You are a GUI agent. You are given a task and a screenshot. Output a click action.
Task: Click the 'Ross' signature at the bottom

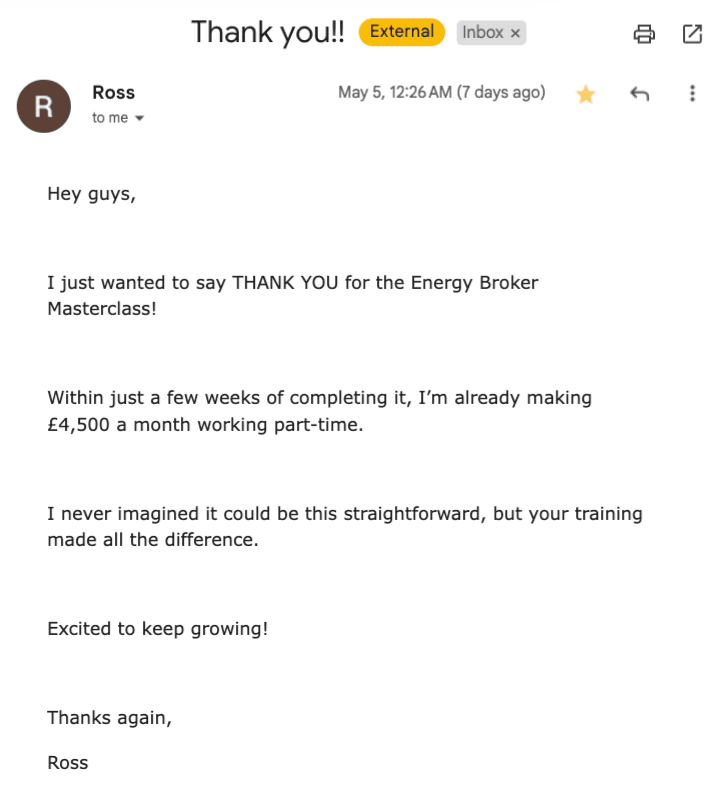pos(68,763)
